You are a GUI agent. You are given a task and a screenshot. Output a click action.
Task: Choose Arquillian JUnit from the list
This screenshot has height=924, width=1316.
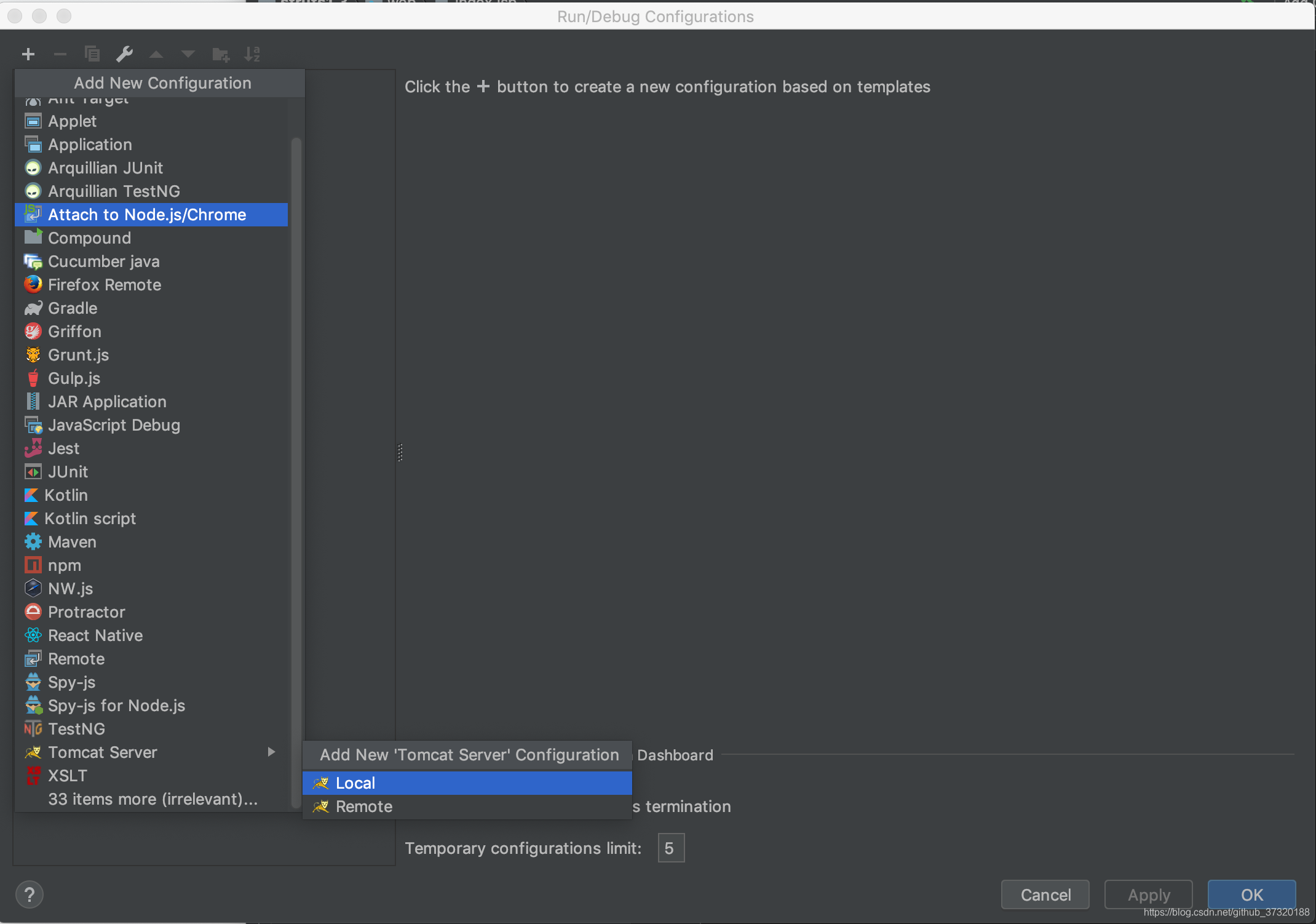[x=151, y=168]
